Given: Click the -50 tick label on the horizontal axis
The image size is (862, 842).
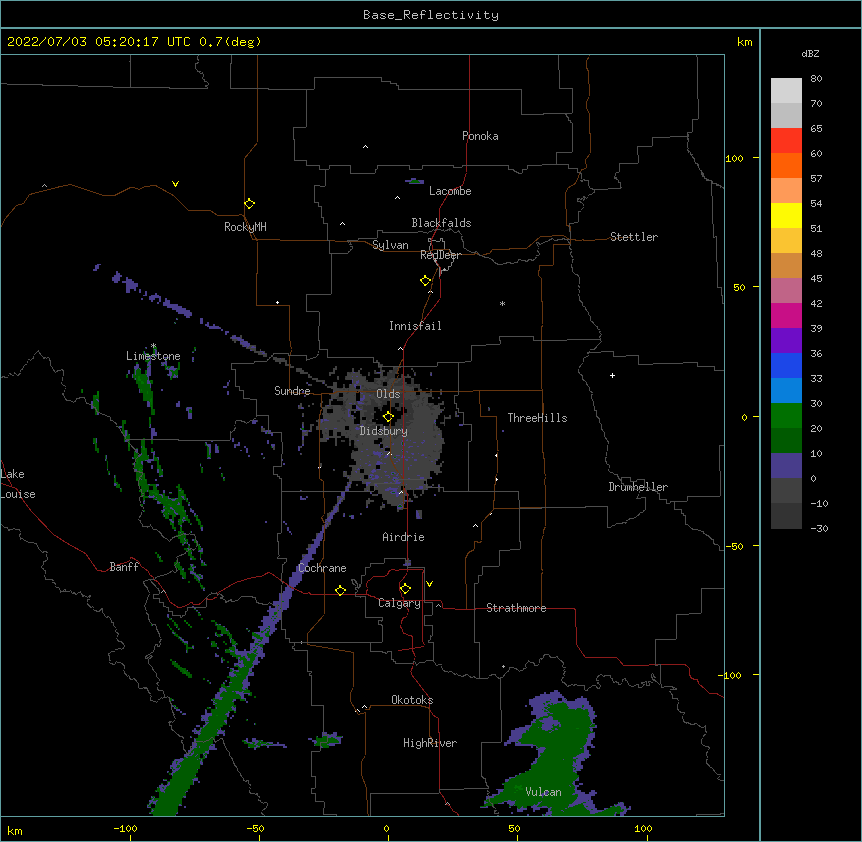Looking at the screenshot, I should click(255, 829).
